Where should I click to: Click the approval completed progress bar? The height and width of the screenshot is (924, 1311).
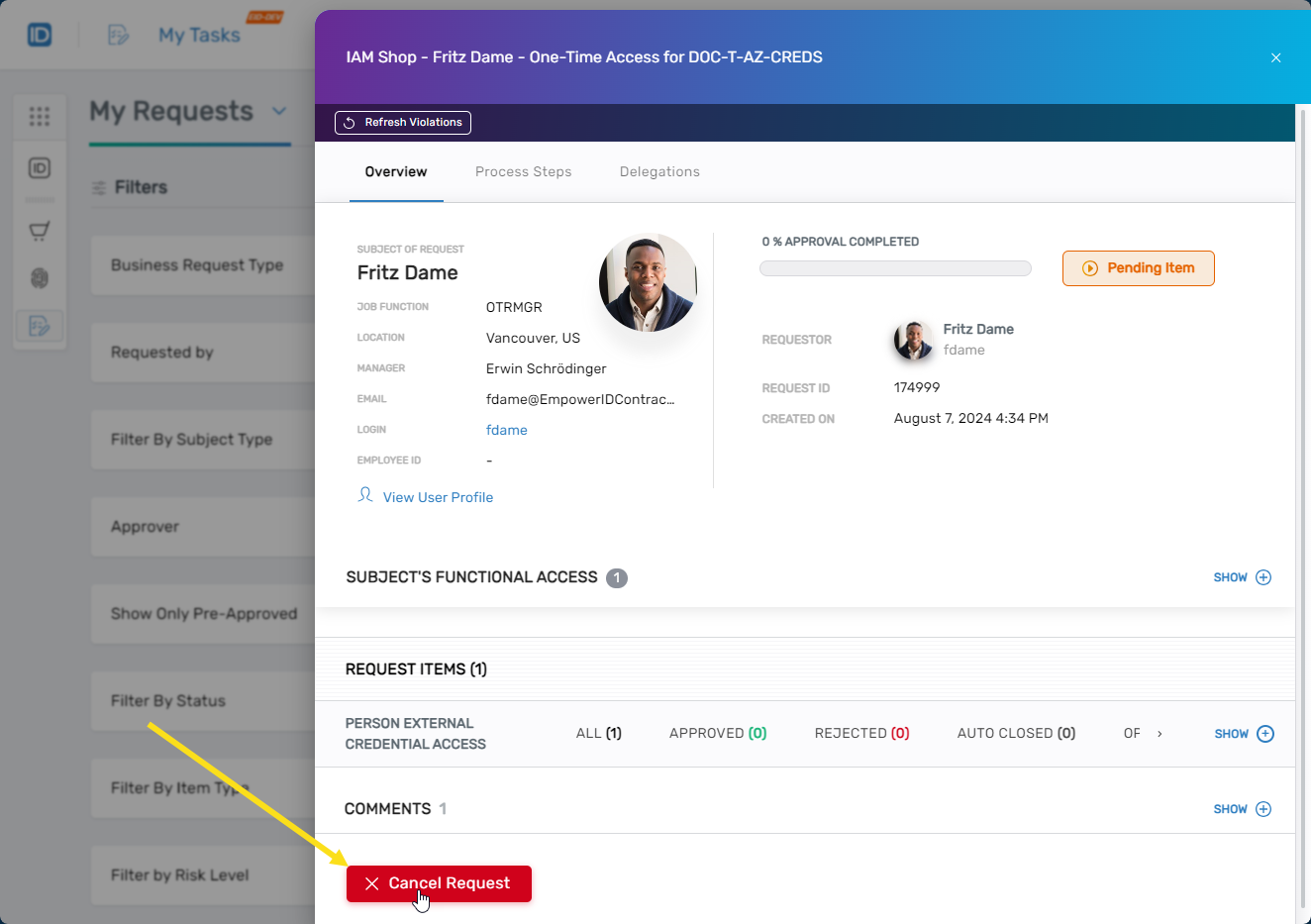pyautogui.click(x=895, y=268)
